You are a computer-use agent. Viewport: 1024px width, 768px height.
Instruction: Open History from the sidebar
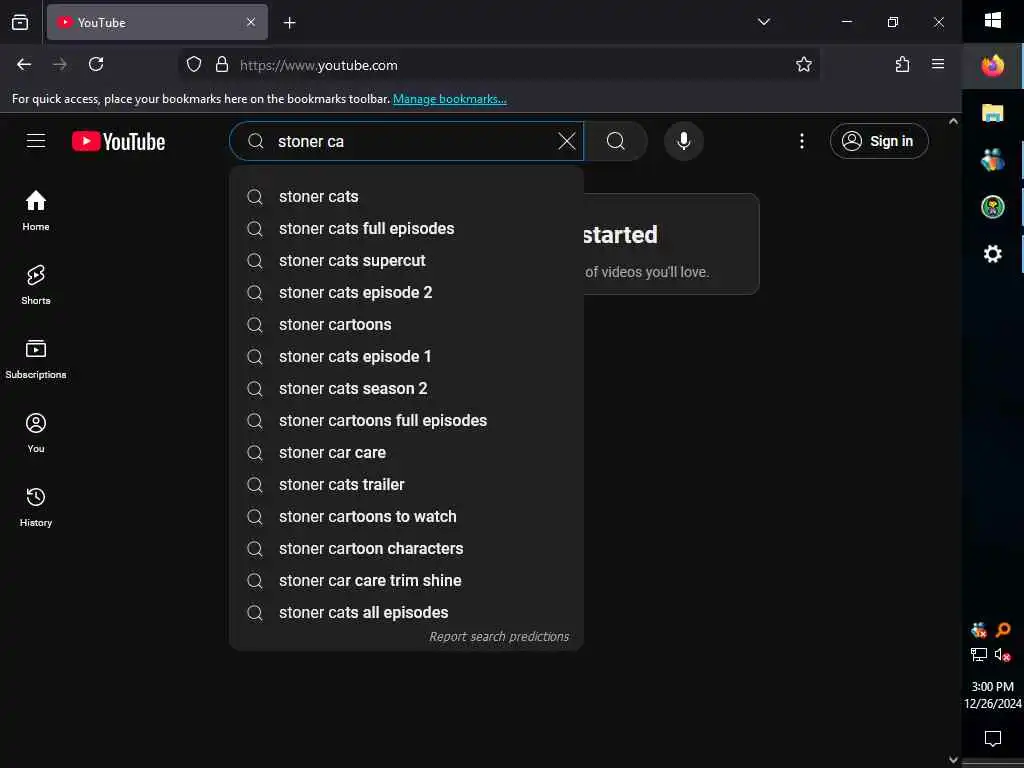click(x=36, y=507)
